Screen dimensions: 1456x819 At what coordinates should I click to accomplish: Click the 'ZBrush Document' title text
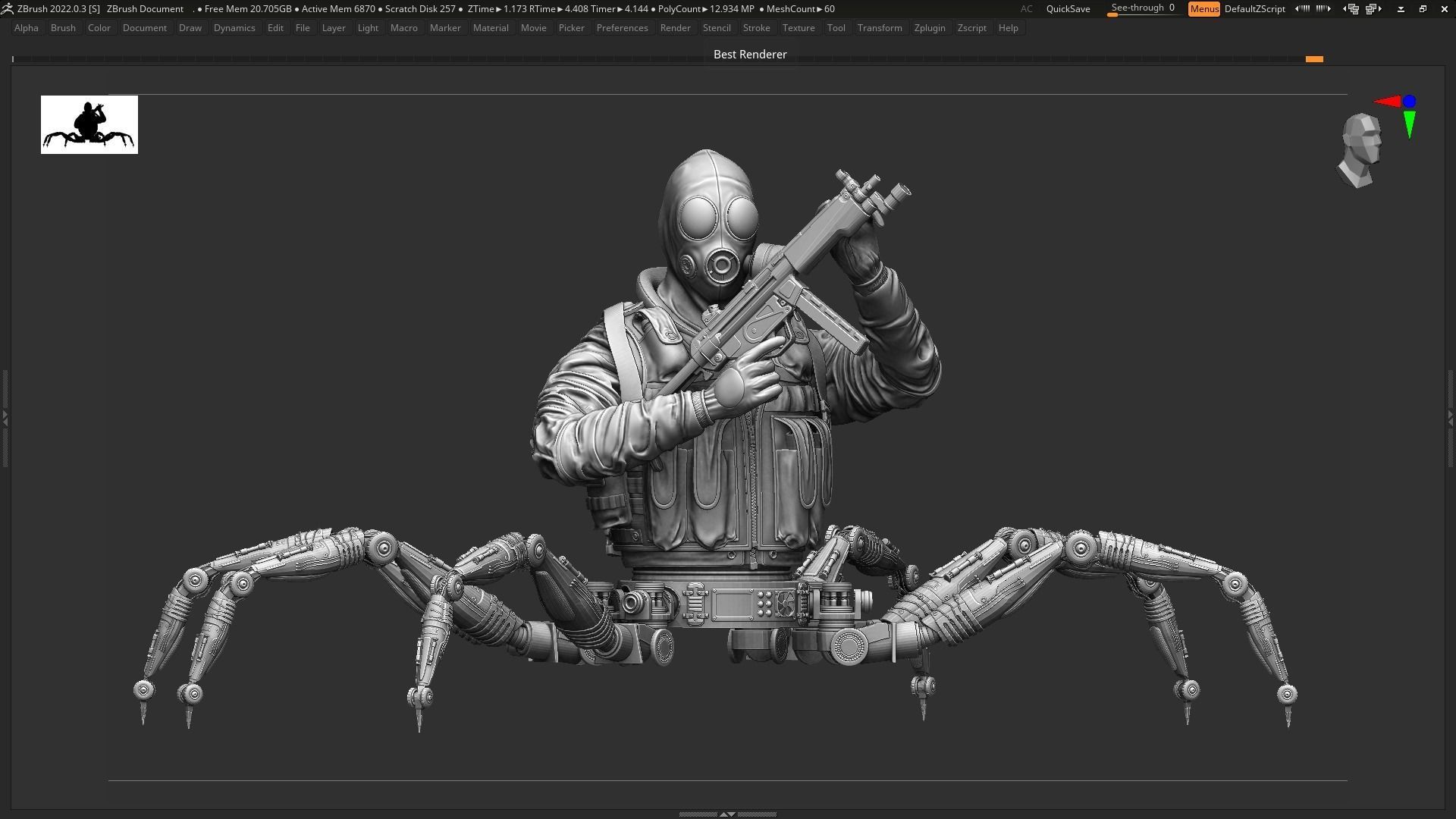tap(145, 9)
